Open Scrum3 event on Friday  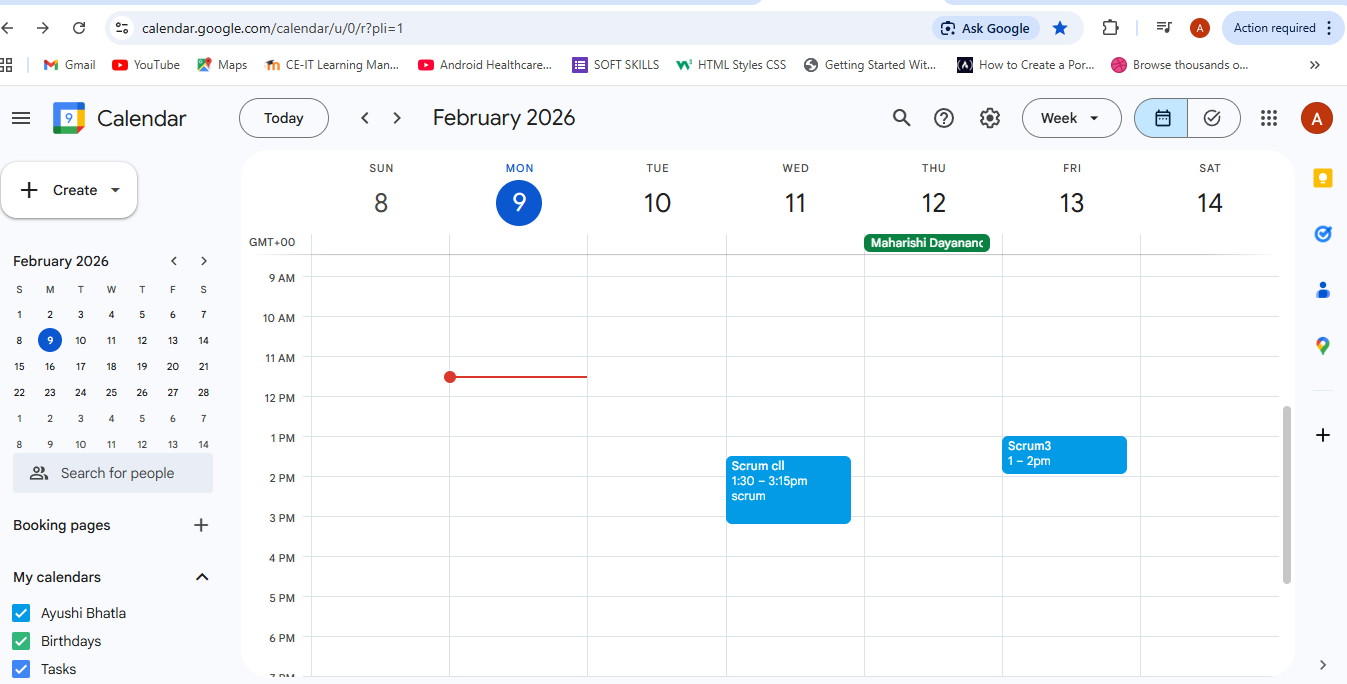click(1064, 455)
